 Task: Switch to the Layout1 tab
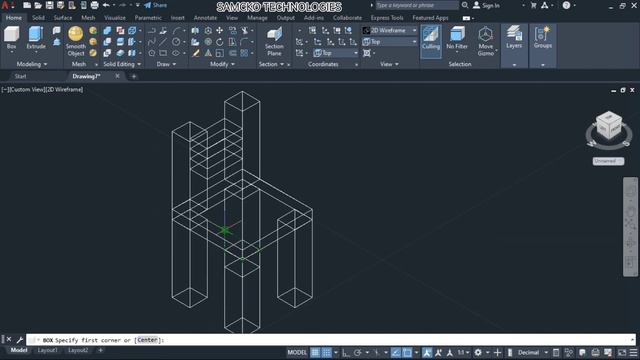click(x=48, y=350)
